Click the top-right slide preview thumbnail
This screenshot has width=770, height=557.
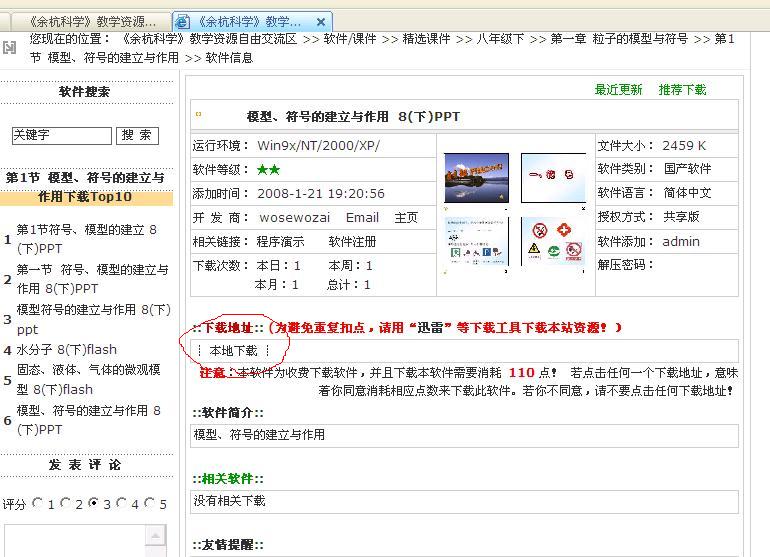[x=553, y=178]
